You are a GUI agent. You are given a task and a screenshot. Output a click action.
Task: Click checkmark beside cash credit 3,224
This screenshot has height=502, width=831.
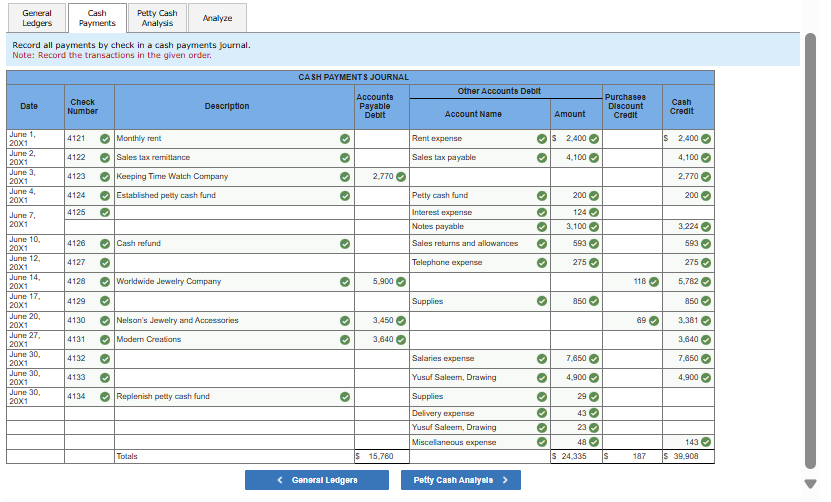[706, 227]
